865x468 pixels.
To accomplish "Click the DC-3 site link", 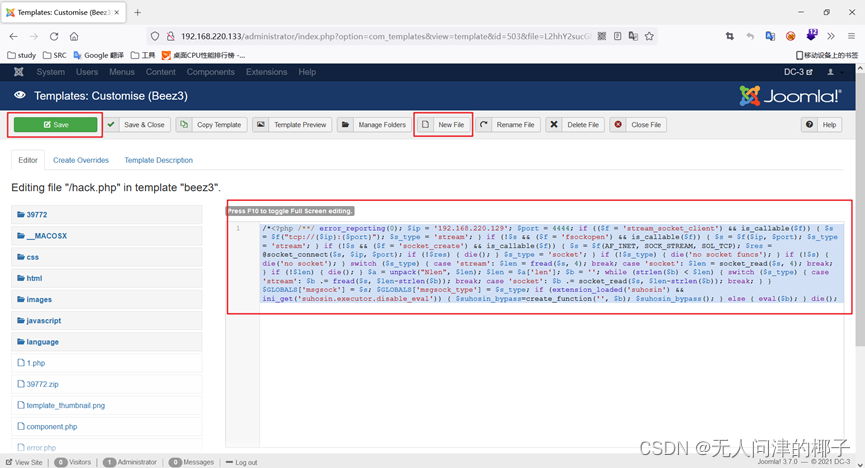I will click(x=798, y=72).
